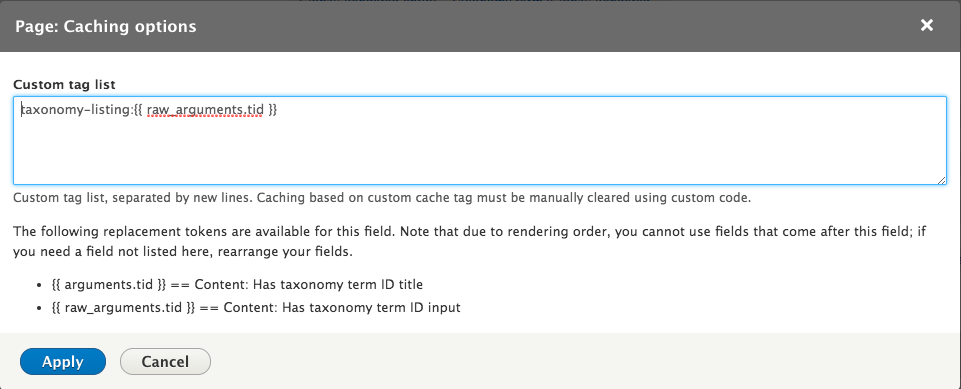Close the Caching options dialog
961x389 pixels.
[x=927, y=25]
